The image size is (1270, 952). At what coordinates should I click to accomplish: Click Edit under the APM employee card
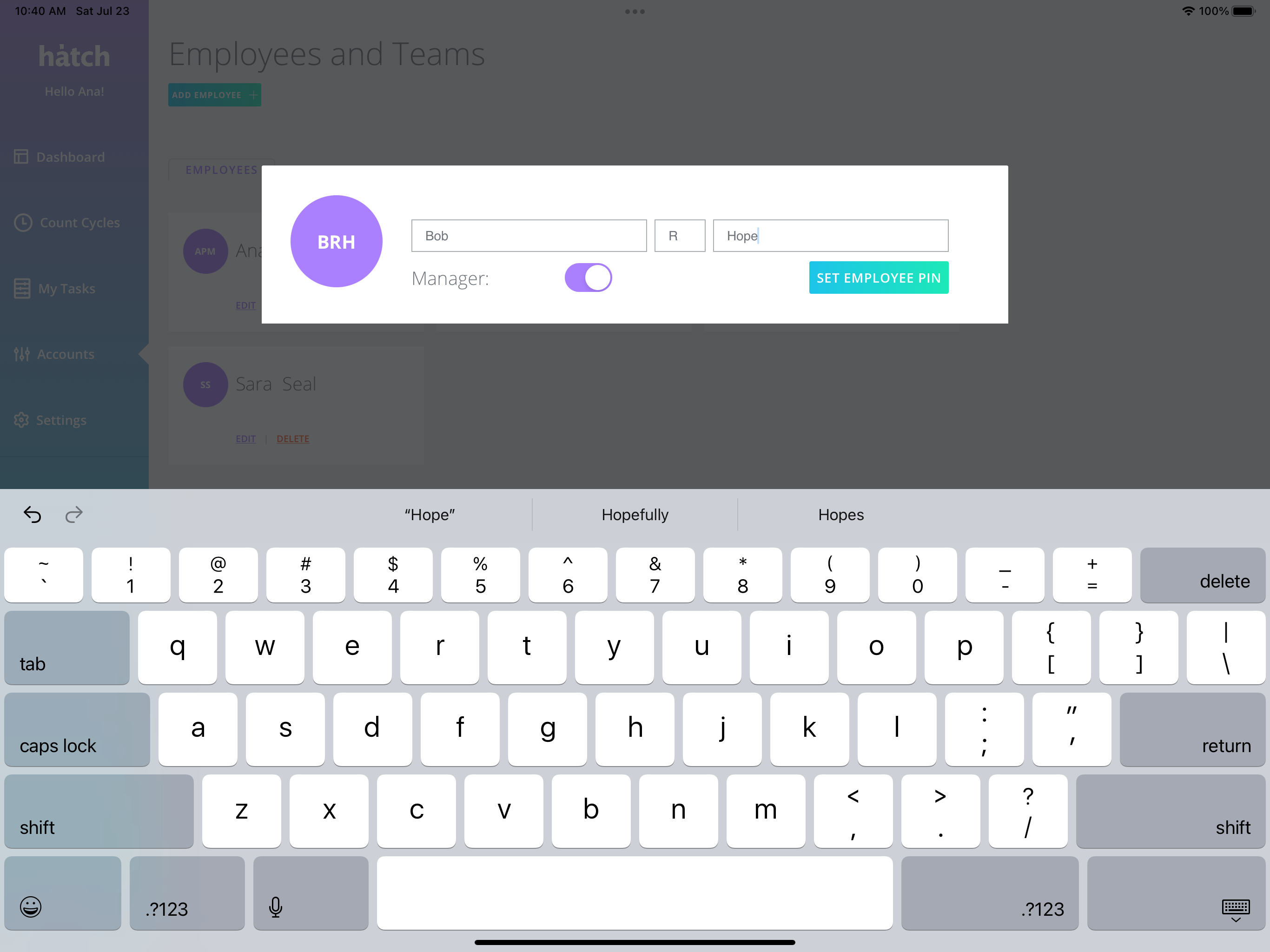(246, 305)
